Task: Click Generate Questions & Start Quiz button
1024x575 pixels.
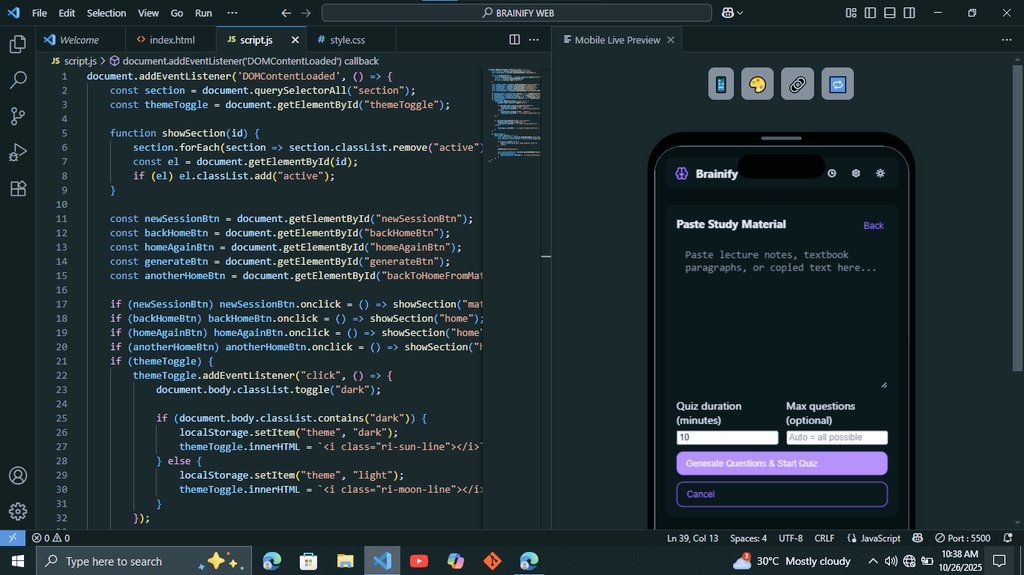Action: tap(782, 463)
